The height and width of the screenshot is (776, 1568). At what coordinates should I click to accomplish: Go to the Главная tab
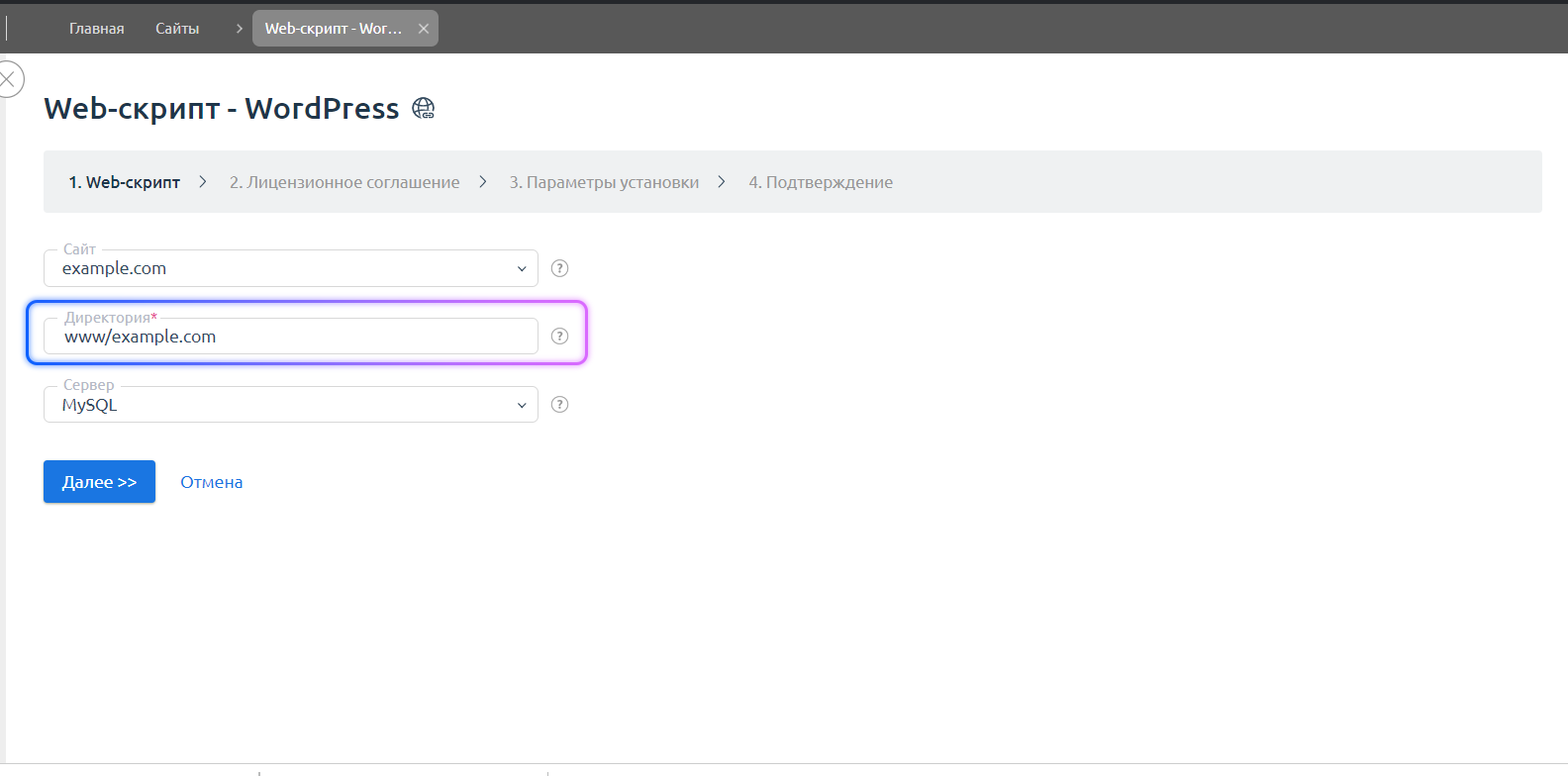(97, 29)
